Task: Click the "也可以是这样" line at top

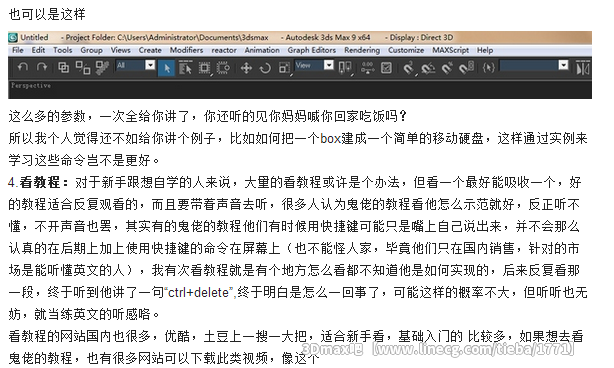Action: coord(47,14)
